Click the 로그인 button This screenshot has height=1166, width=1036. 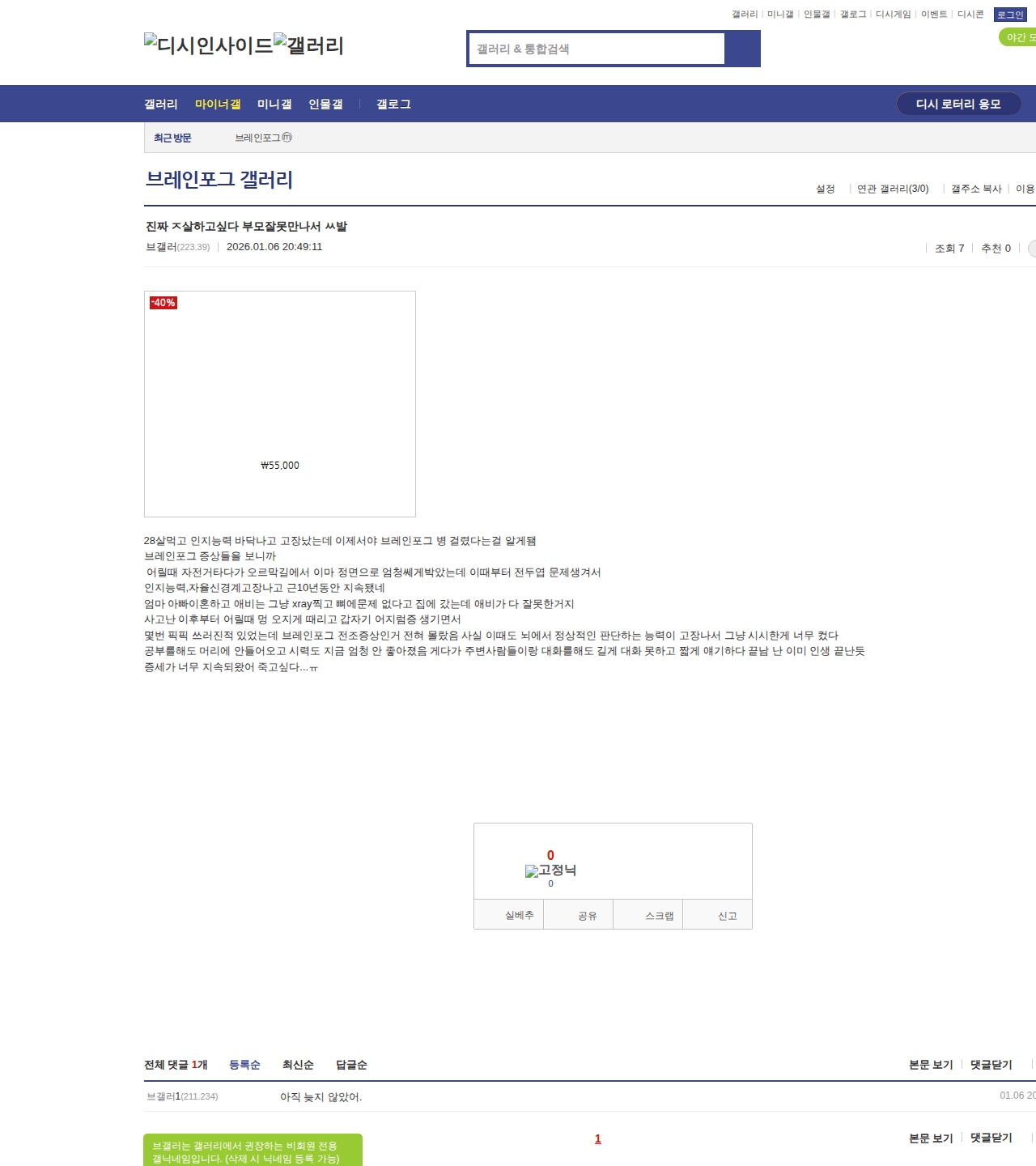[x=1010, y=15]
